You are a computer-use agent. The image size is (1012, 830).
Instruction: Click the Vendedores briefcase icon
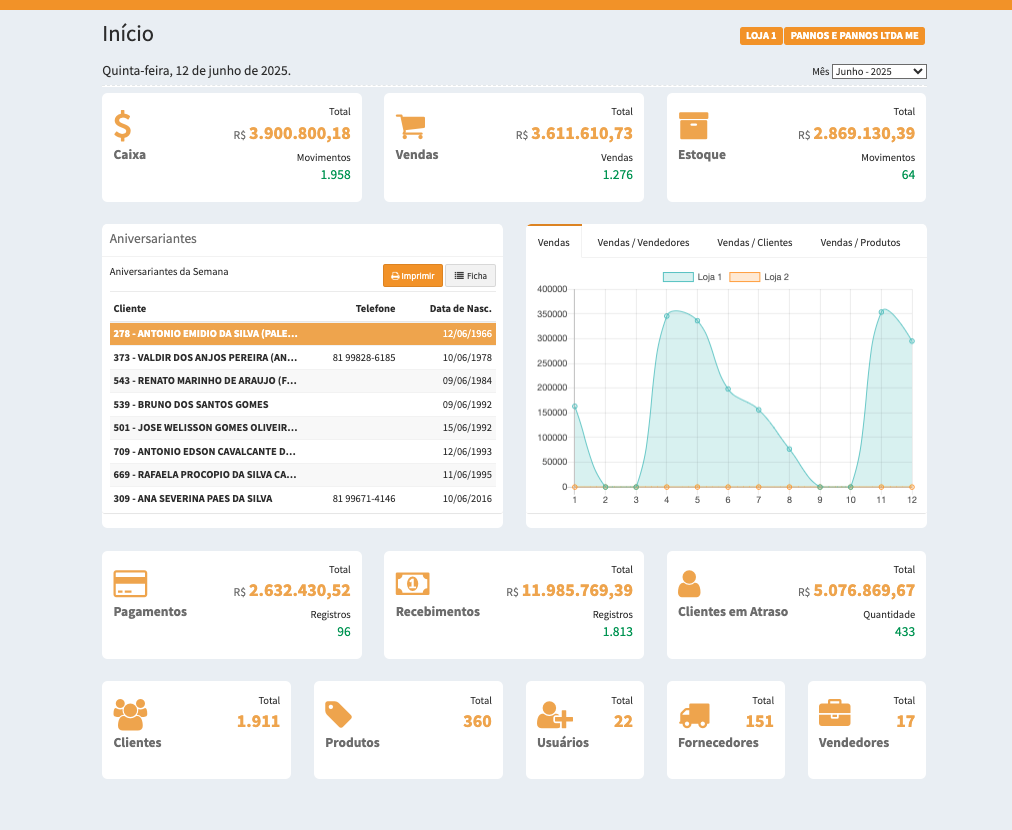[x=834, y=714]
